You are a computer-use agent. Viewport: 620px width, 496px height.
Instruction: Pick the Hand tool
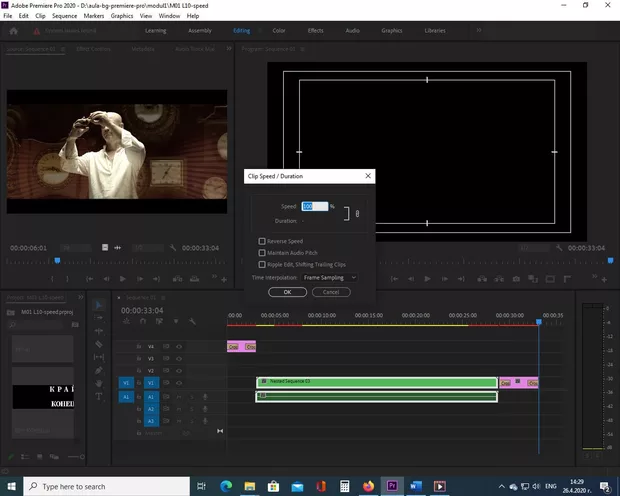pos(99,383)
